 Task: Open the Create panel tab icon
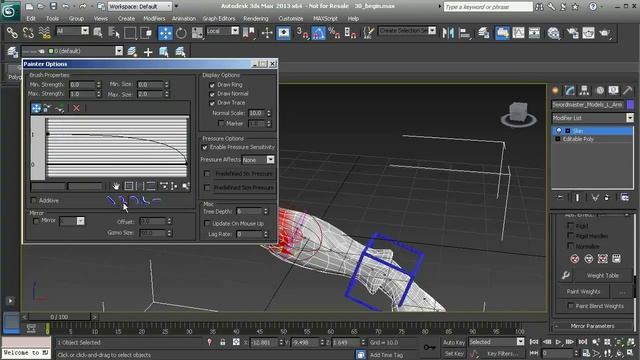(555, 90)
